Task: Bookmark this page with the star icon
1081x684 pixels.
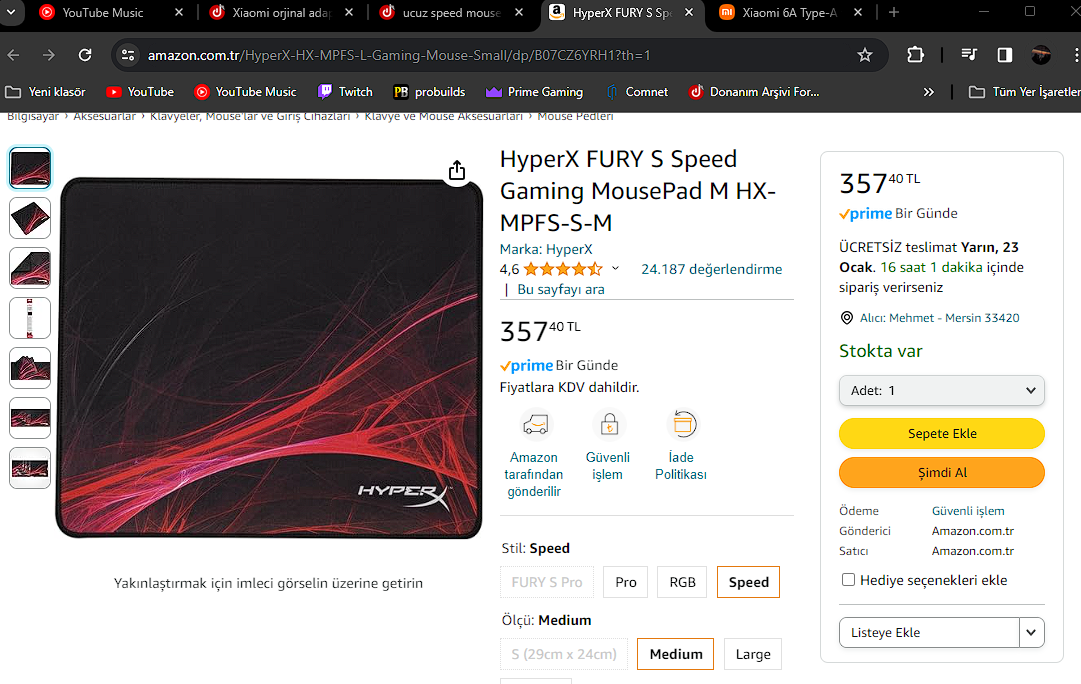Action: coord(865,55)
